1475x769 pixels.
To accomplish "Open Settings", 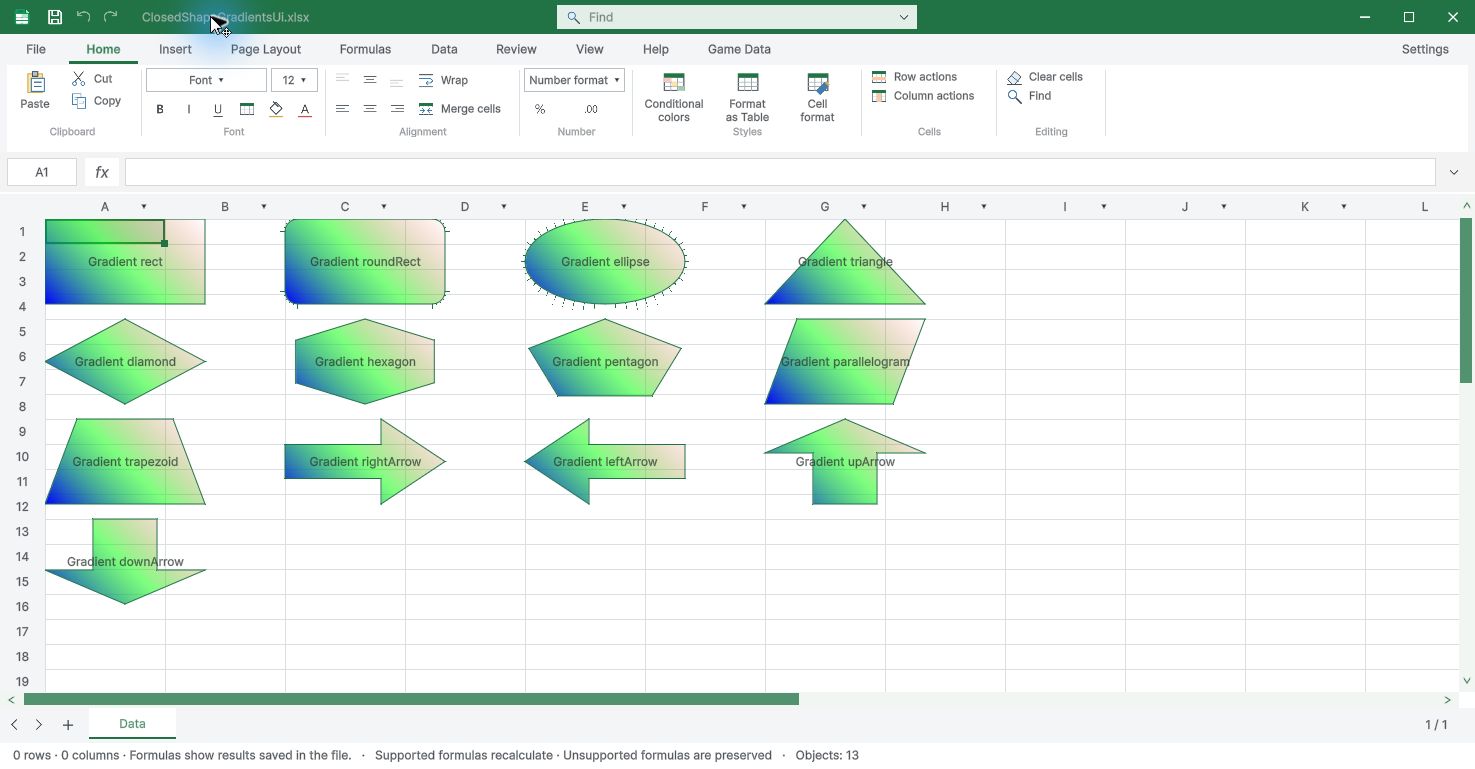I will tap(1425, 49).
